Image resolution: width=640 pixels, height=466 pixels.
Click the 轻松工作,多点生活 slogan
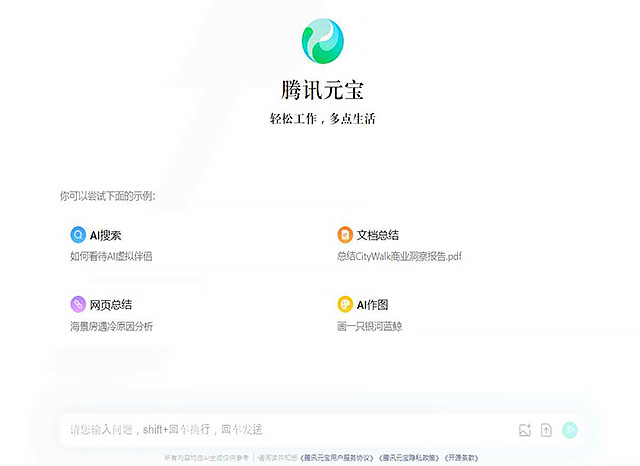click(322, 119)
